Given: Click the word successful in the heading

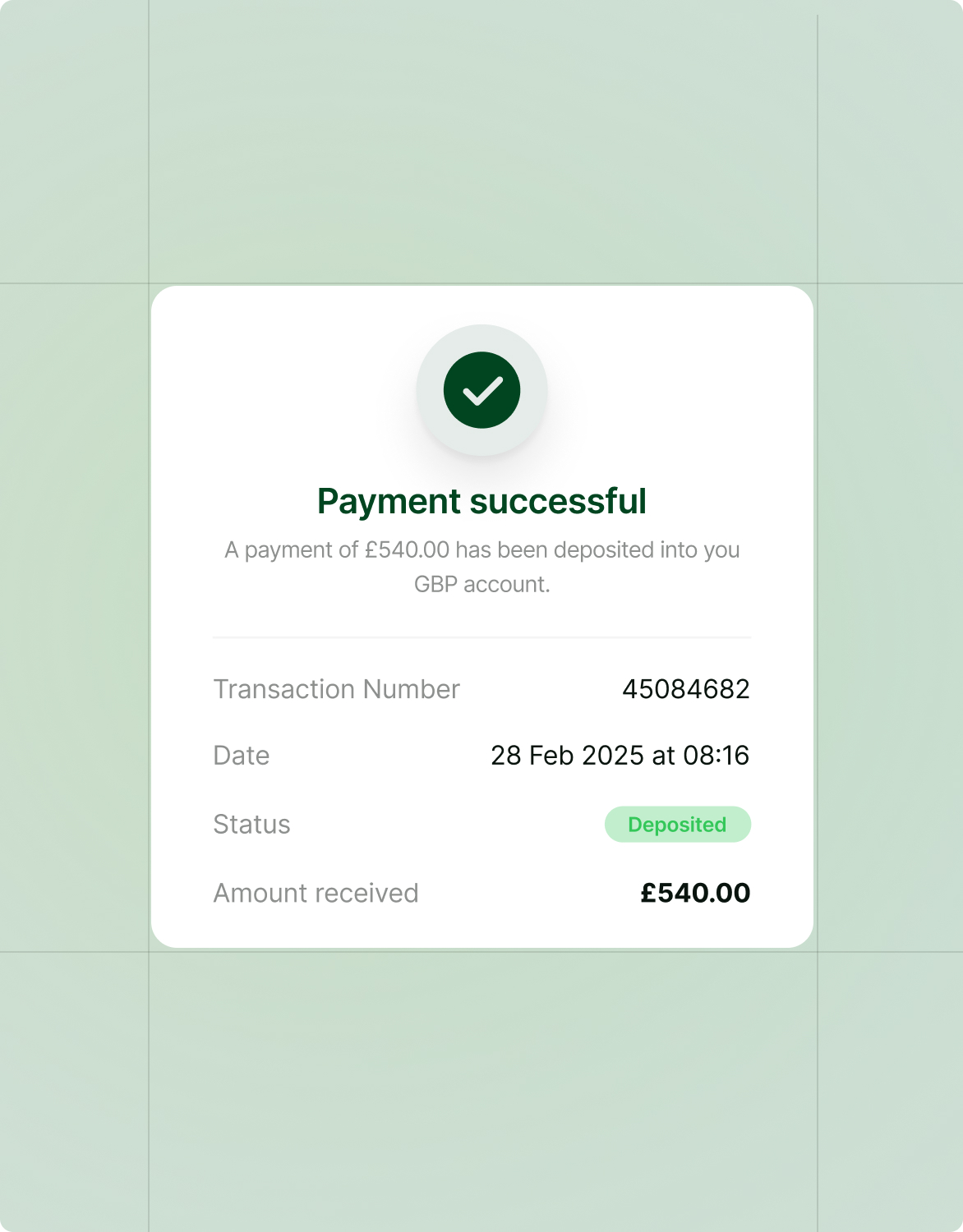Looking at the screenshot, I should click(x=558, y=501).
